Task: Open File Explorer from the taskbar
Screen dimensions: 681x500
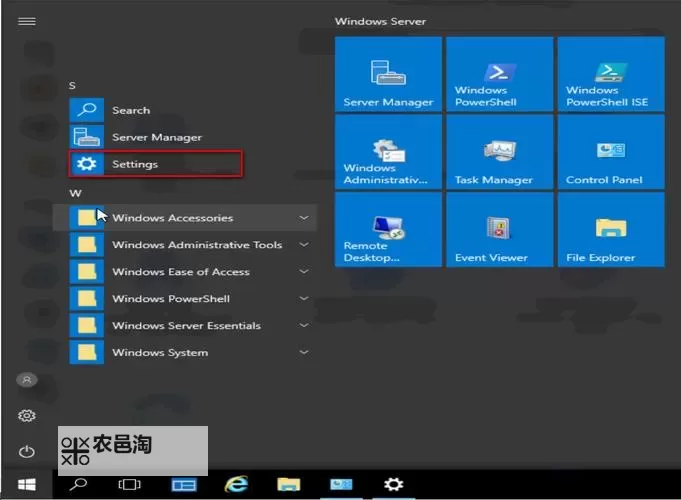Action: point(289,484)
